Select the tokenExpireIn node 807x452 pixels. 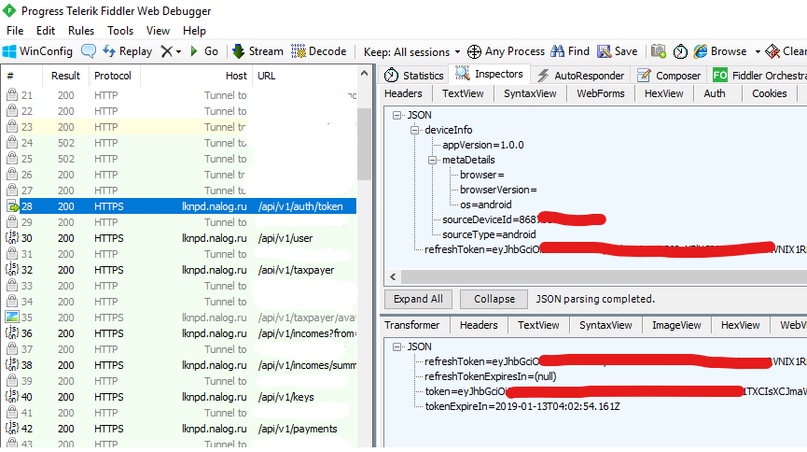click(522, 406)
